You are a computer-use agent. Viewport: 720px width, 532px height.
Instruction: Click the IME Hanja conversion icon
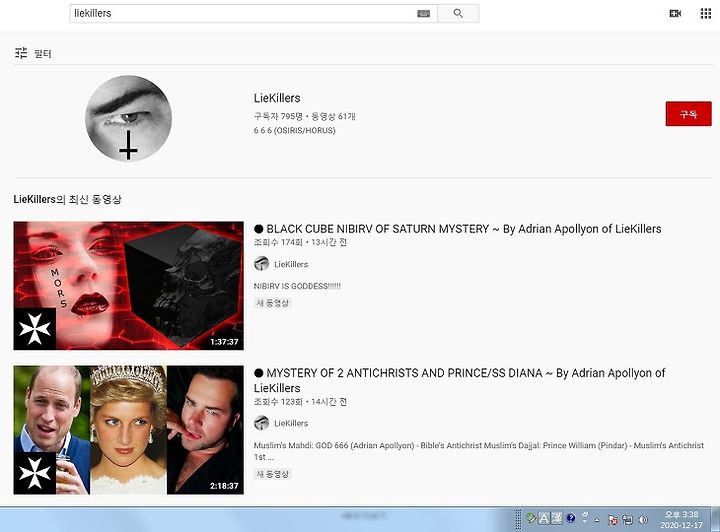[557, 519]
